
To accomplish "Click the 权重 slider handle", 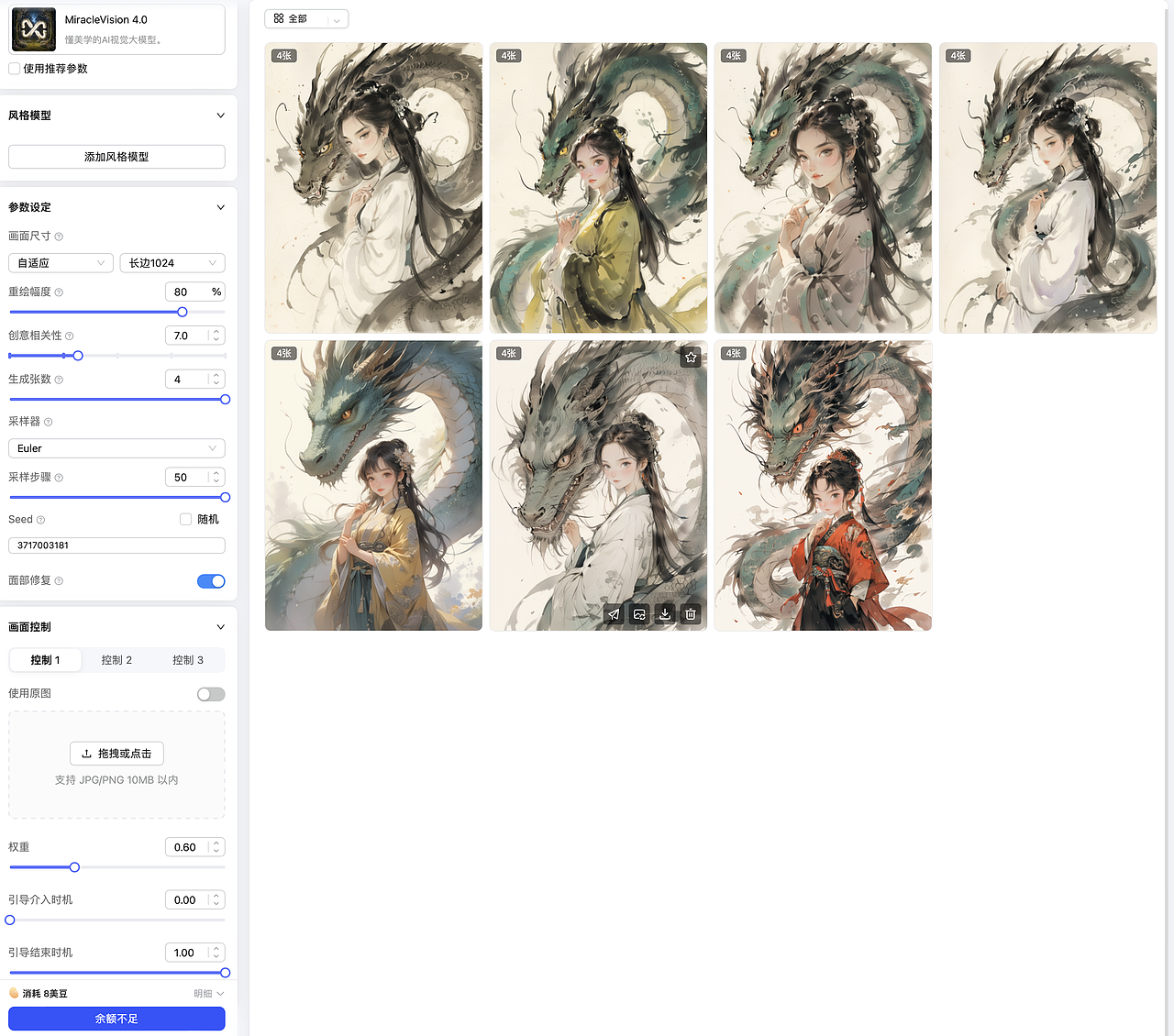I will (x=74, y=867).
